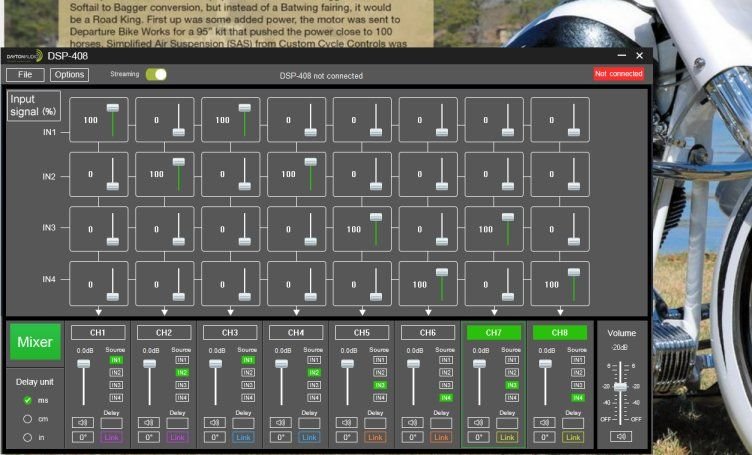Click the Dayton Audio logo in title bar
The height and width of the screenshot is (455, 752).
[24, 56]
